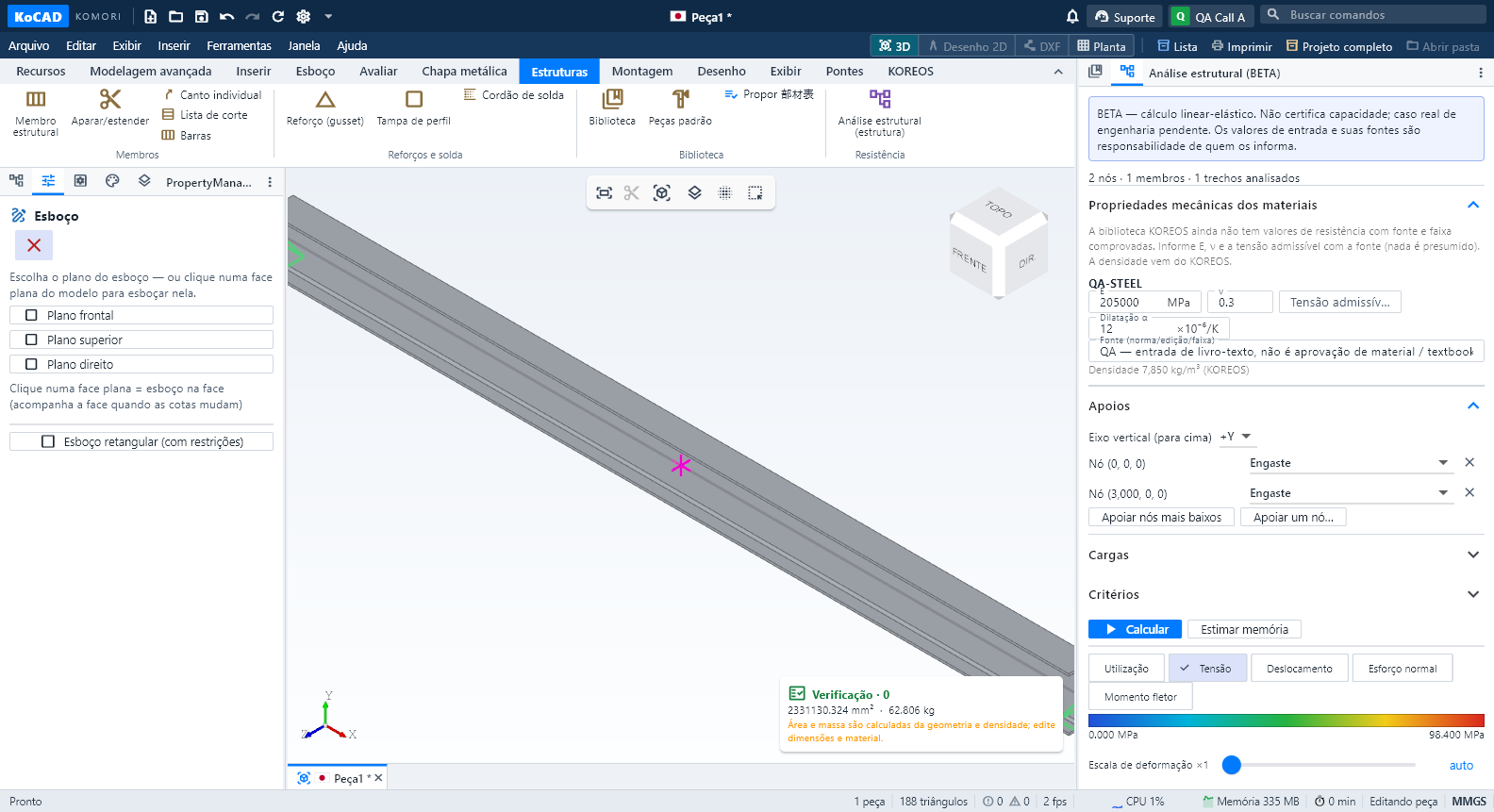
Task: Check the Plano superior option
Action: point(141,340)
